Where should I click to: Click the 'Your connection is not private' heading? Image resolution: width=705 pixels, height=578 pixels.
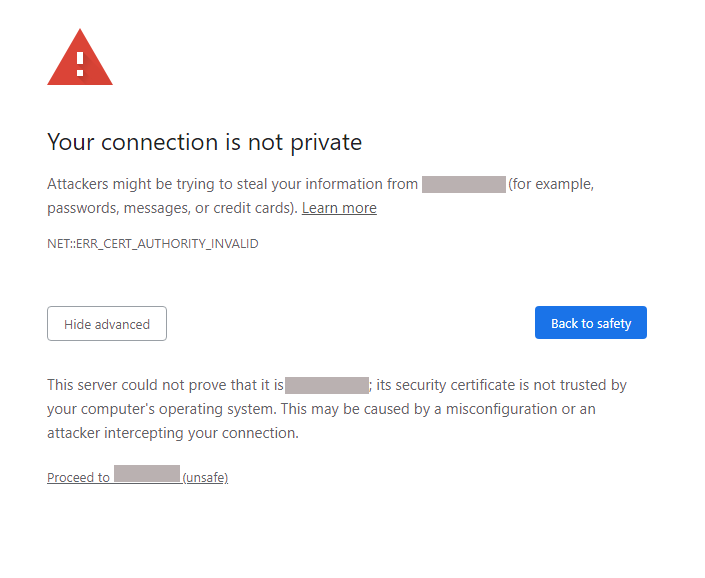pos(204,142)
